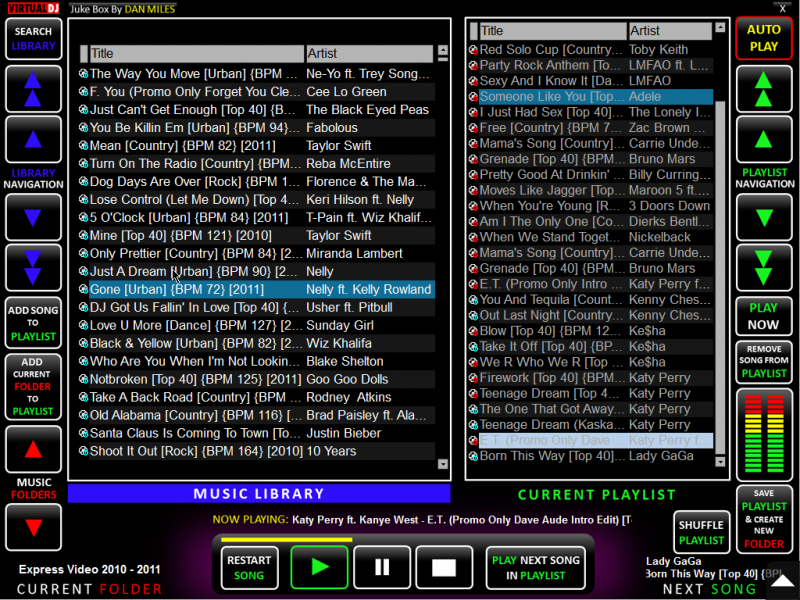
Task: Click the playlist single green up arrow
Action: pyautogui.click(x=764, y=139)
